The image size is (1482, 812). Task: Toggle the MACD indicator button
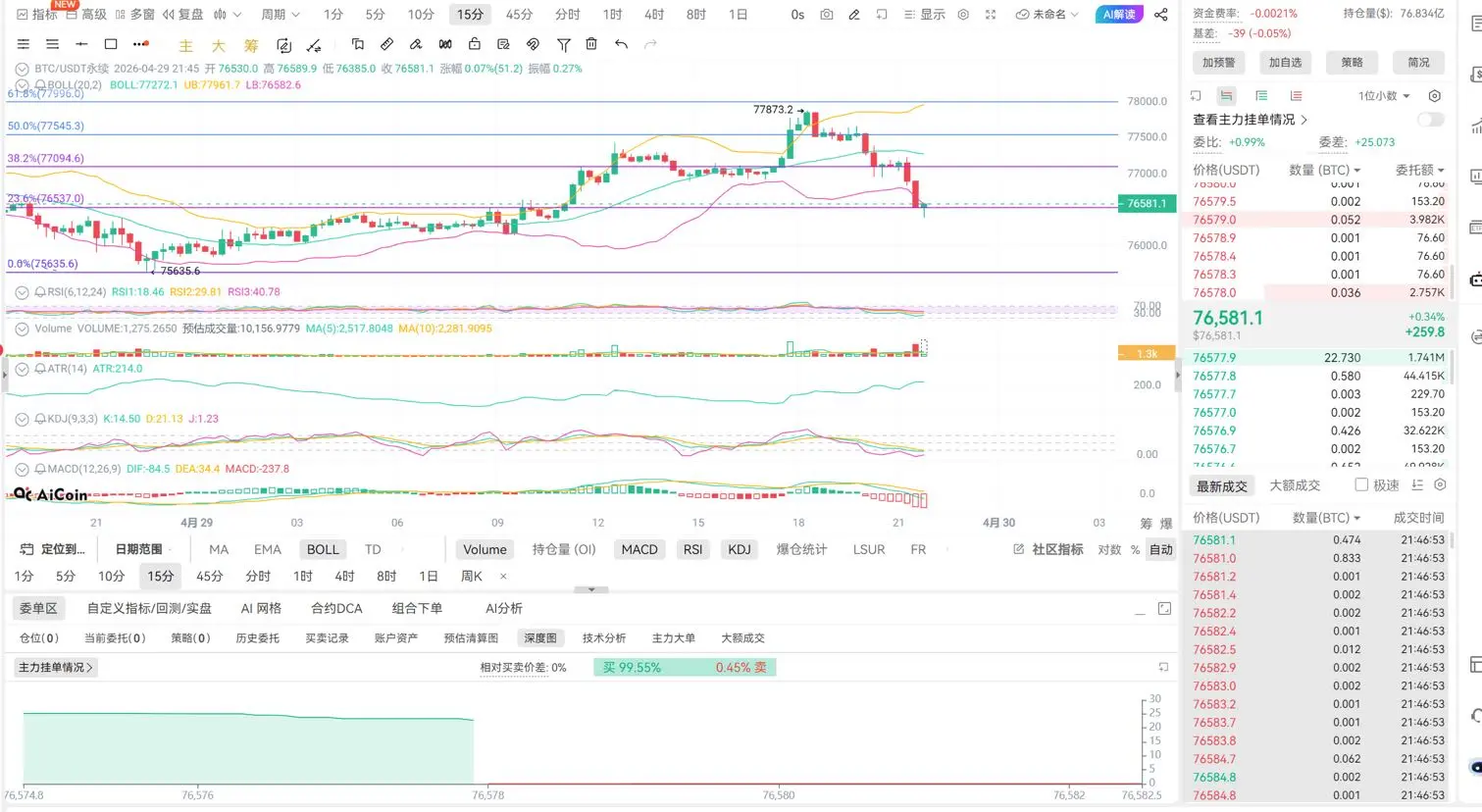point(639,549)
